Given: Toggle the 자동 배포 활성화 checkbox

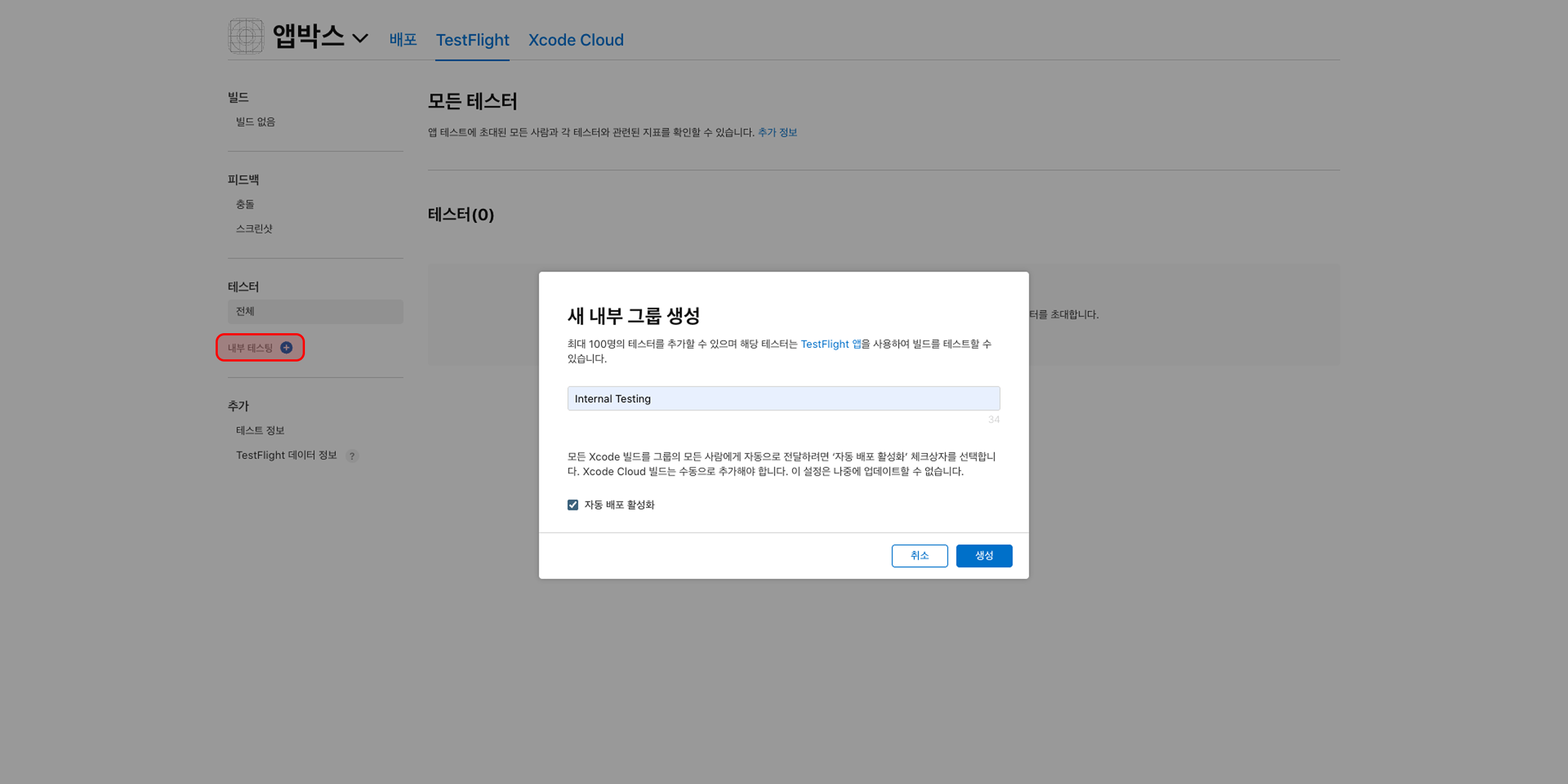Looking at the screenshot, I should [573, 505].
